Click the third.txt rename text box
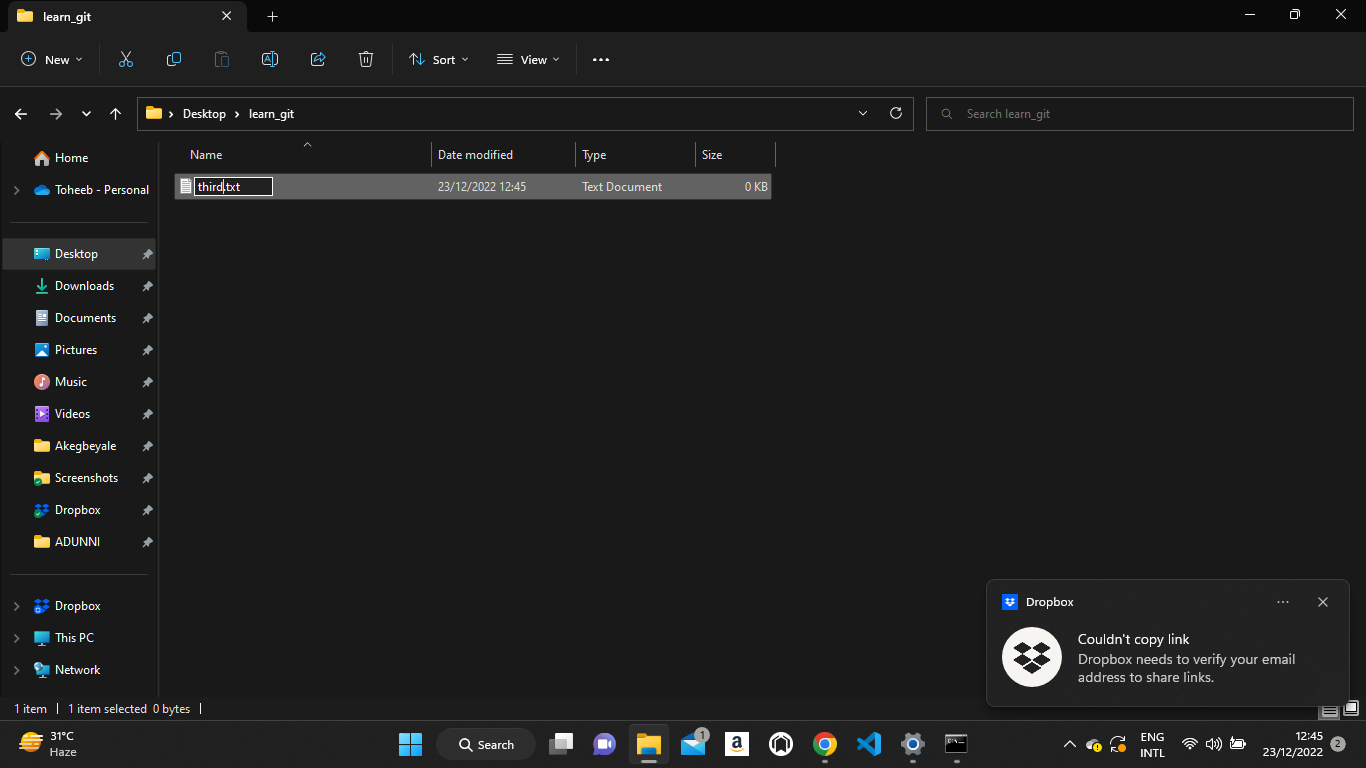The image size is (1366, 768). coord(233,187)
